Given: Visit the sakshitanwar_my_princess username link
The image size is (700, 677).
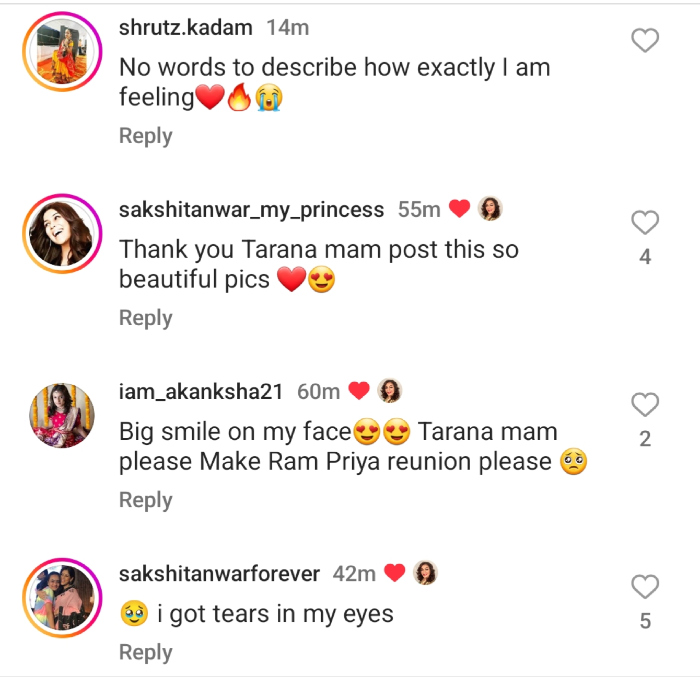Looking at the screenshot, I should [251, 210].
